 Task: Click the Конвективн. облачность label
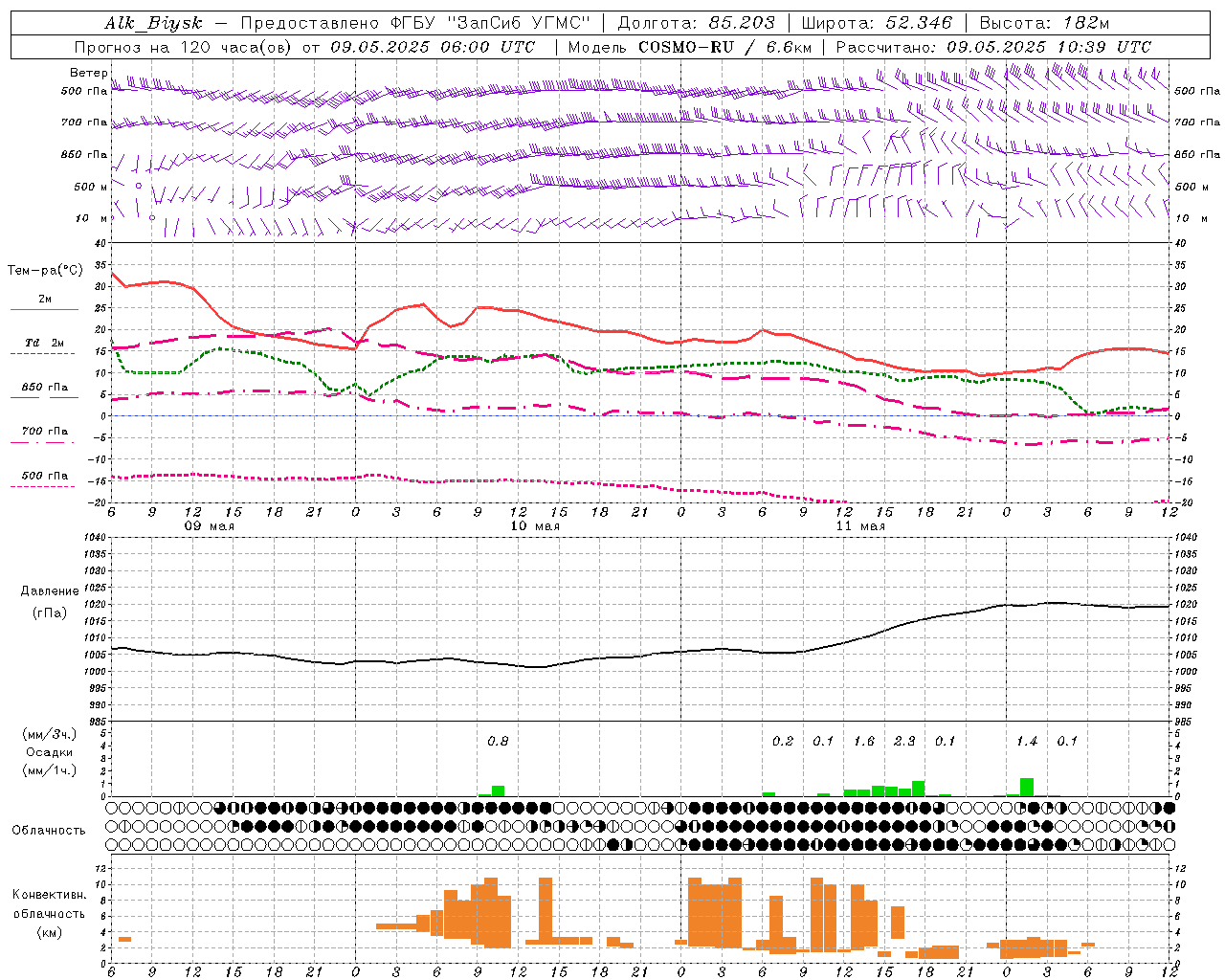tap(49, 904)
